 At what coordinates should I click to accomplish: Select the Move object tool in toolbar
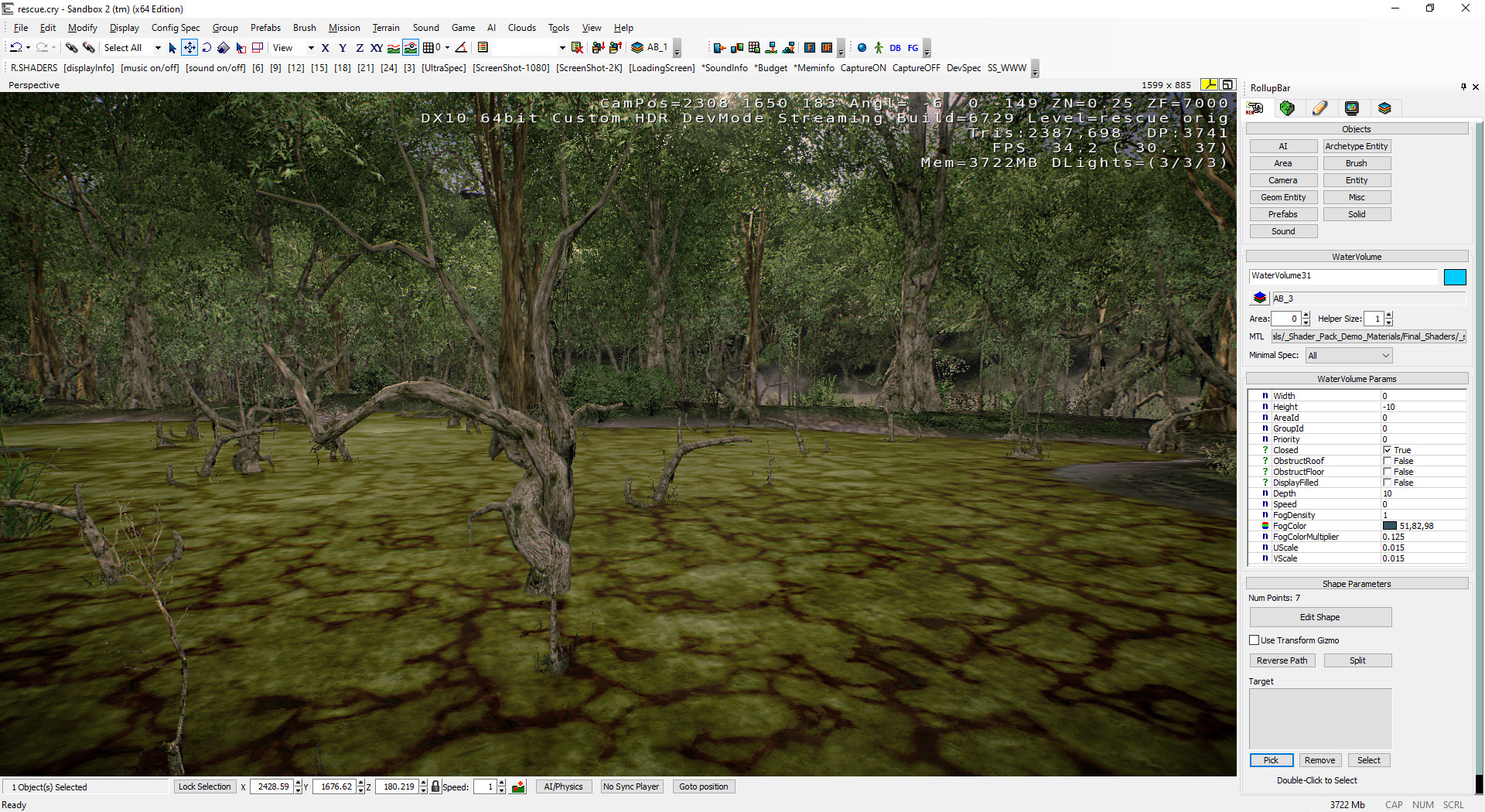pyautogui.click(x=189, y=48)
